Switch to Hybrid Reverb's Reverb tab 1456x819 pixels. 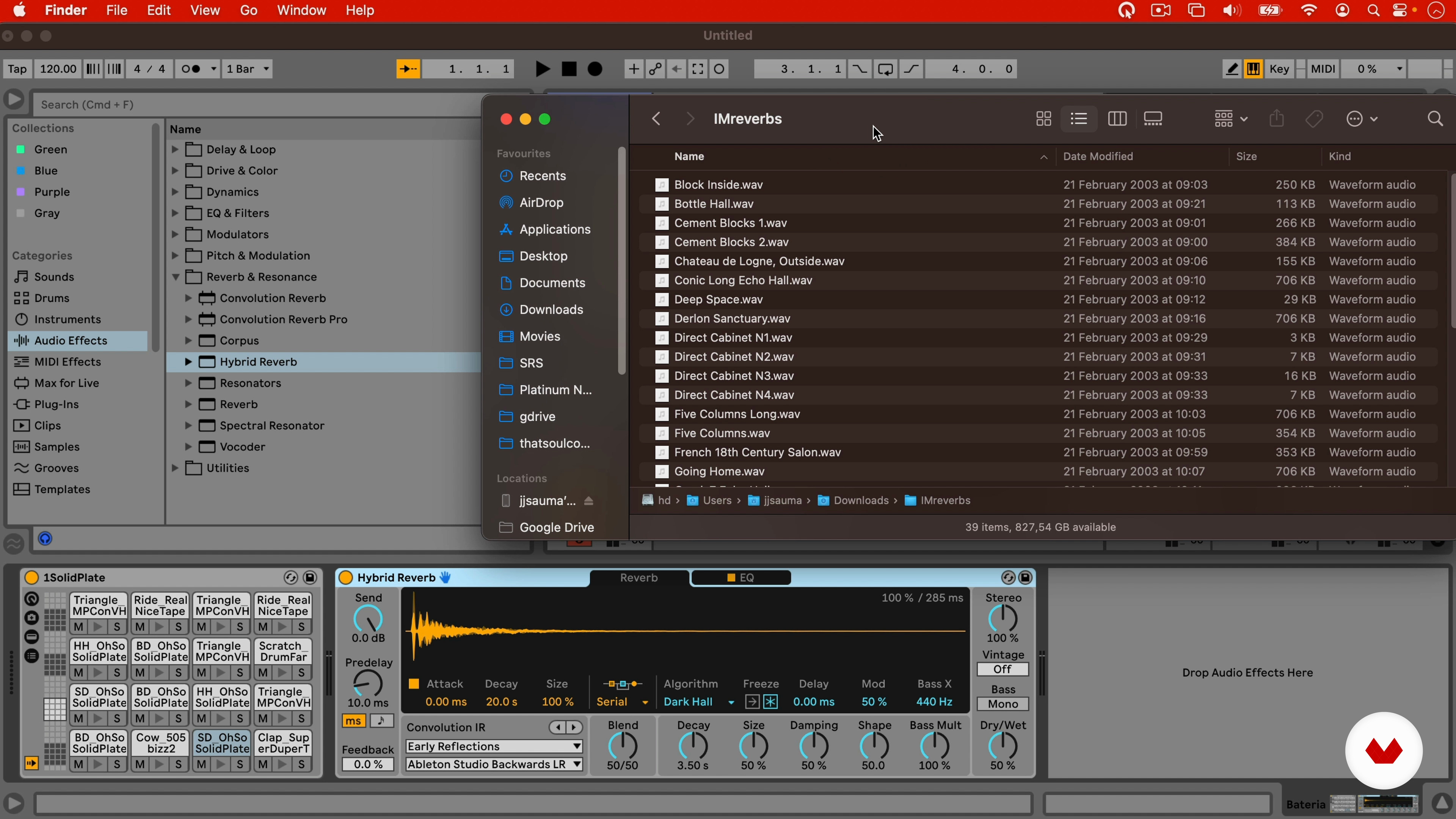pyautogui.click(x=639, y=577)
